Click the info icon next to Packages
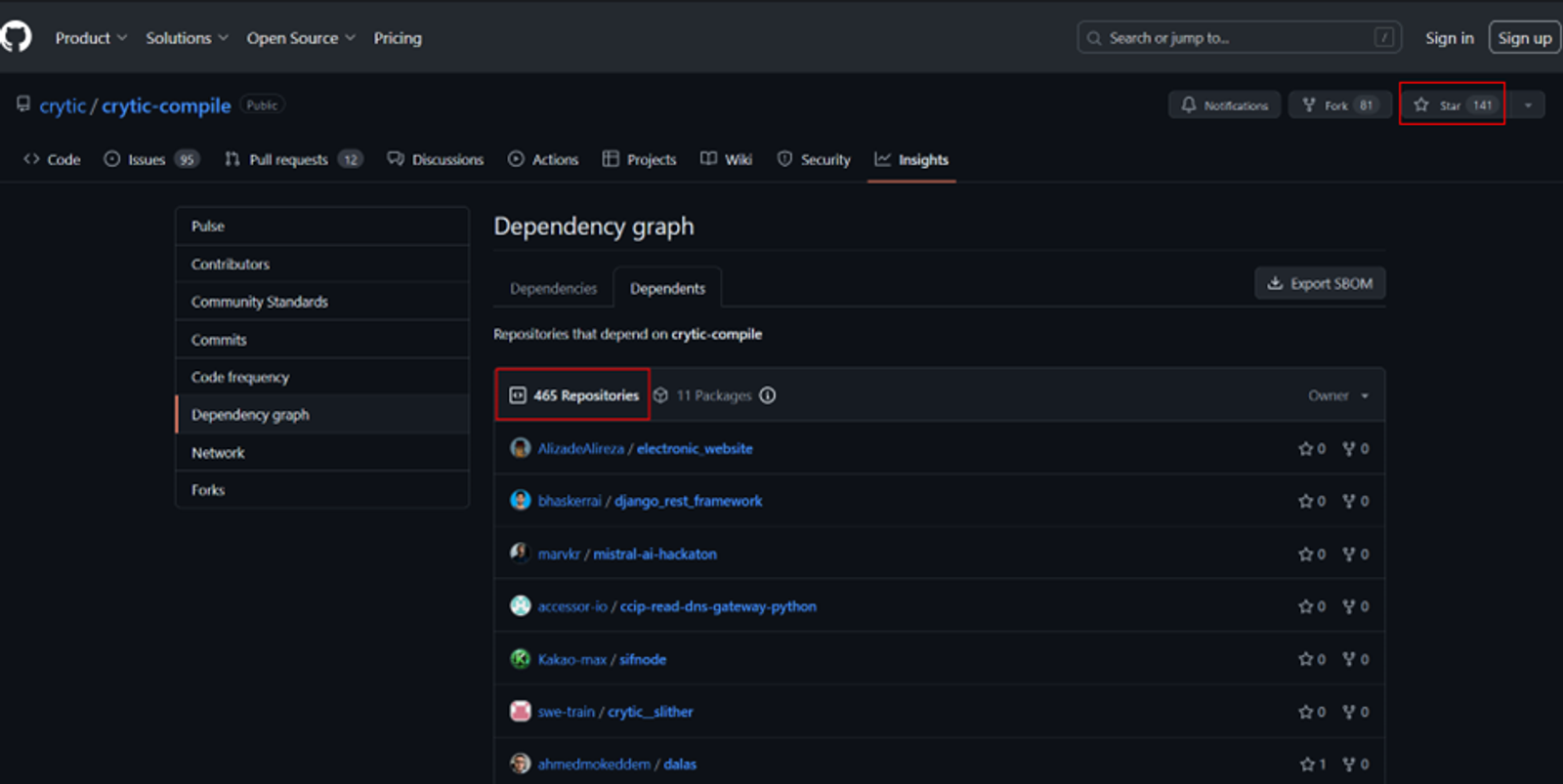1563x784 pixels. [768, 395]
